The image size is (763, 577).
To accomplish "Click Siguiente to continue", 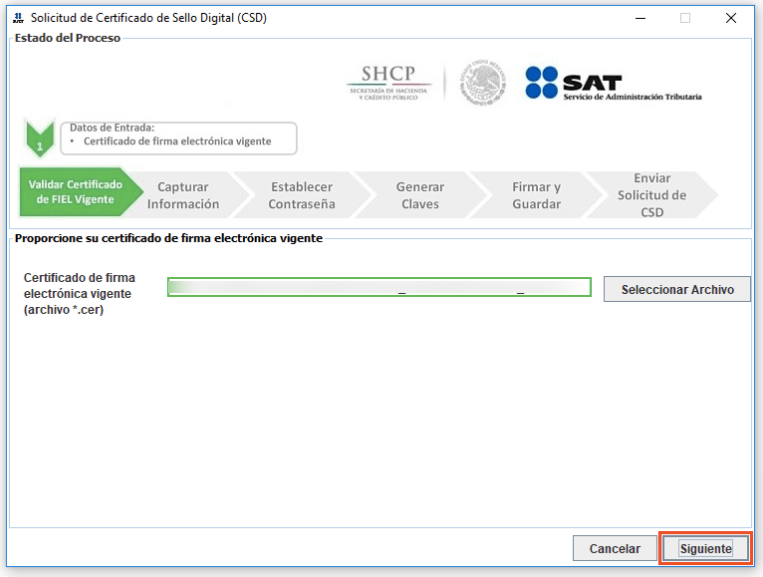I will [706, 548].
